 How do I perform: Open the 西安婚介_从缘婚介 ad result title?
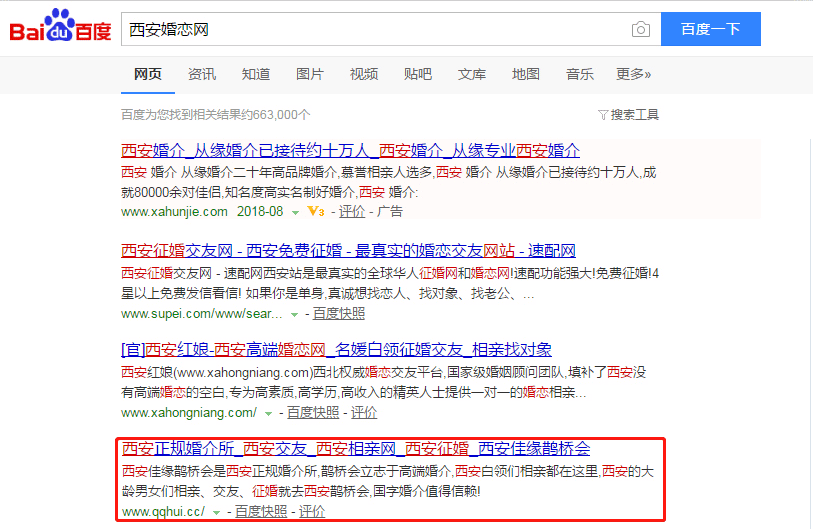tap(350, 150)
